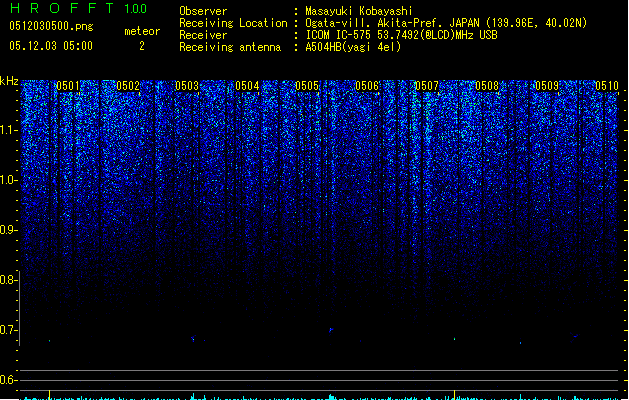This screenshot has width=629, height=400.
Task: Click the 0.9 kHz axis label
Action: tap(9, 230)
